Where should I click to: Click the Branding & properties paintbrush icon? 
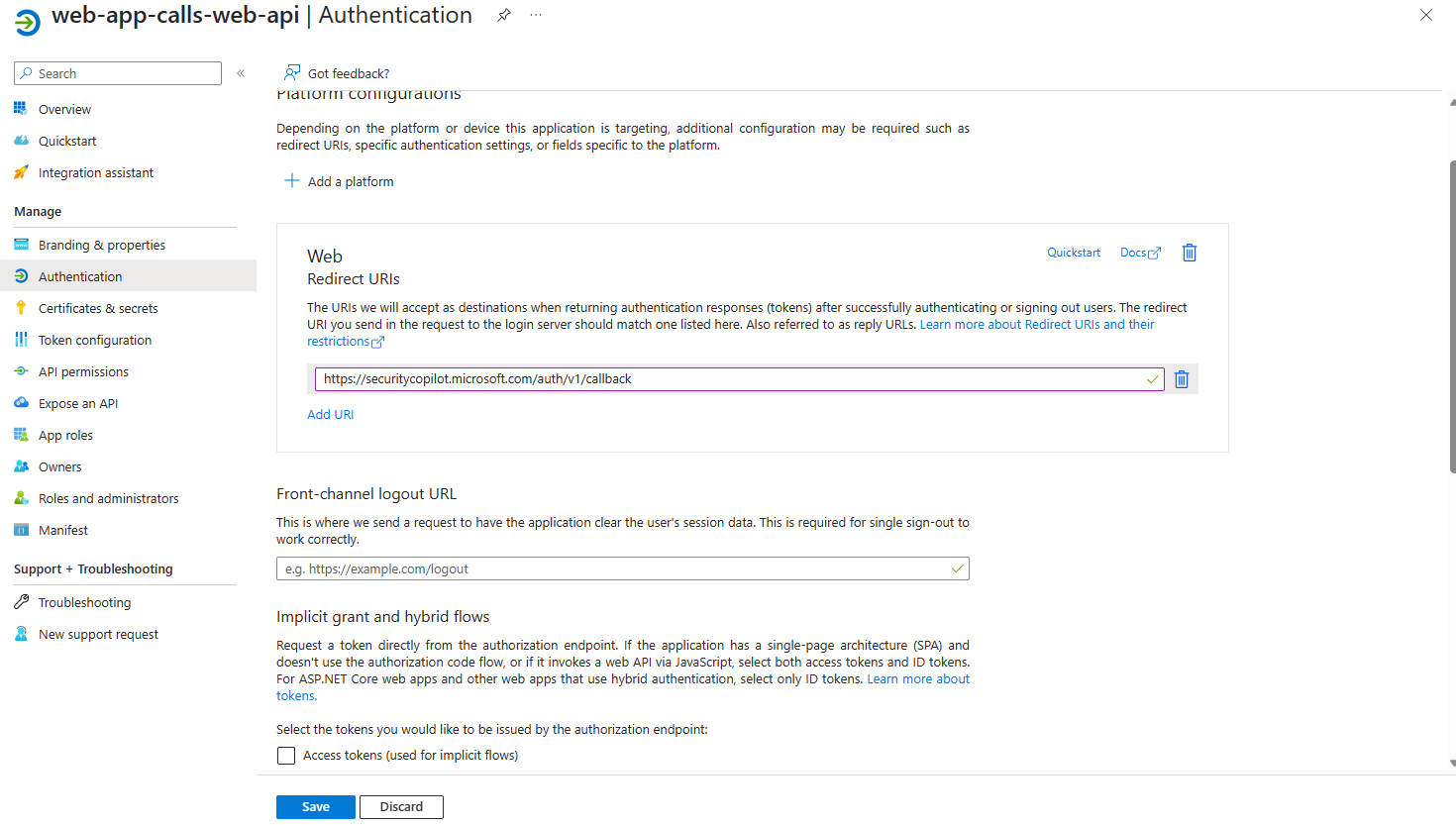click(x=21, y=245)
